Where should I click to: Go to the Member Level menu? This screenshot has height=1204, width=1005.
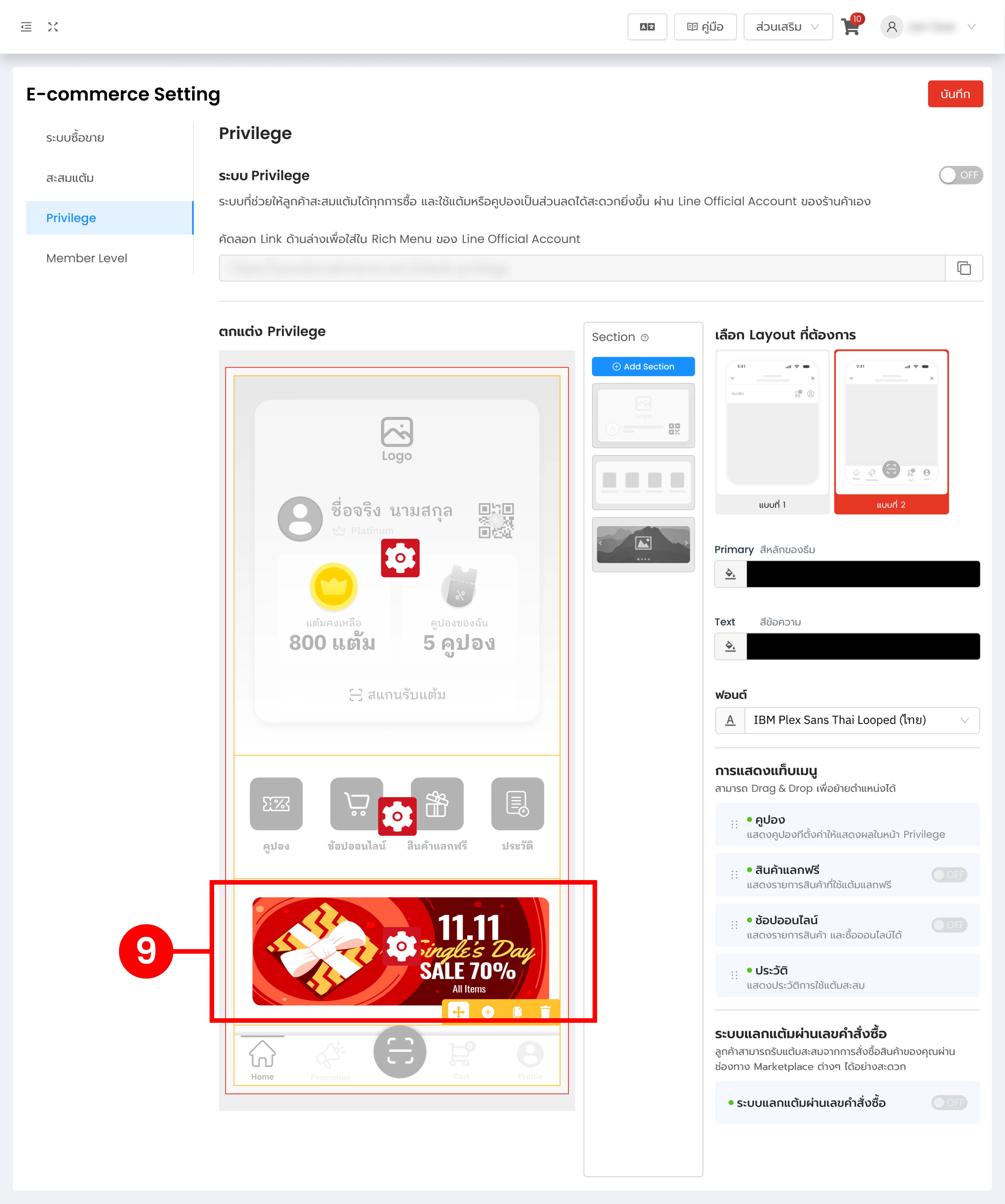[x=87, y=258]
